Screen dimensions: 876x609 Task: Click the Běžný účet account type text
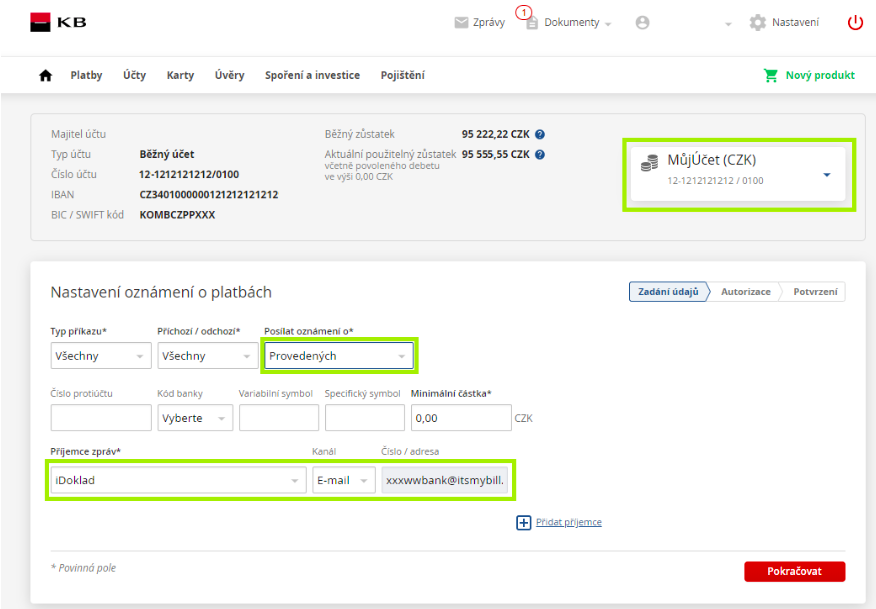(167, 154)
